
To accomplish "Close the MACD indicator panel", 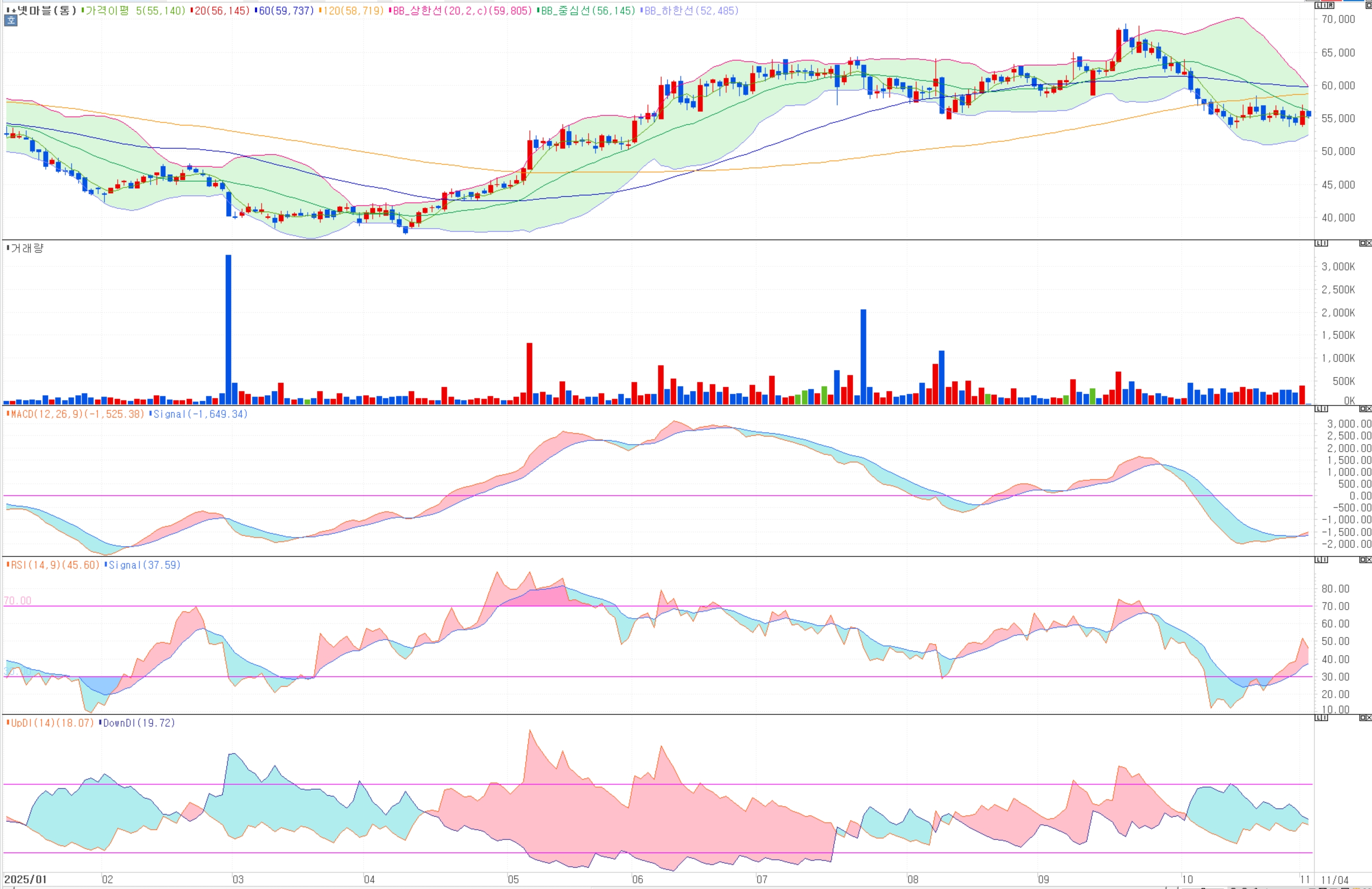I will coord(1369,409).
